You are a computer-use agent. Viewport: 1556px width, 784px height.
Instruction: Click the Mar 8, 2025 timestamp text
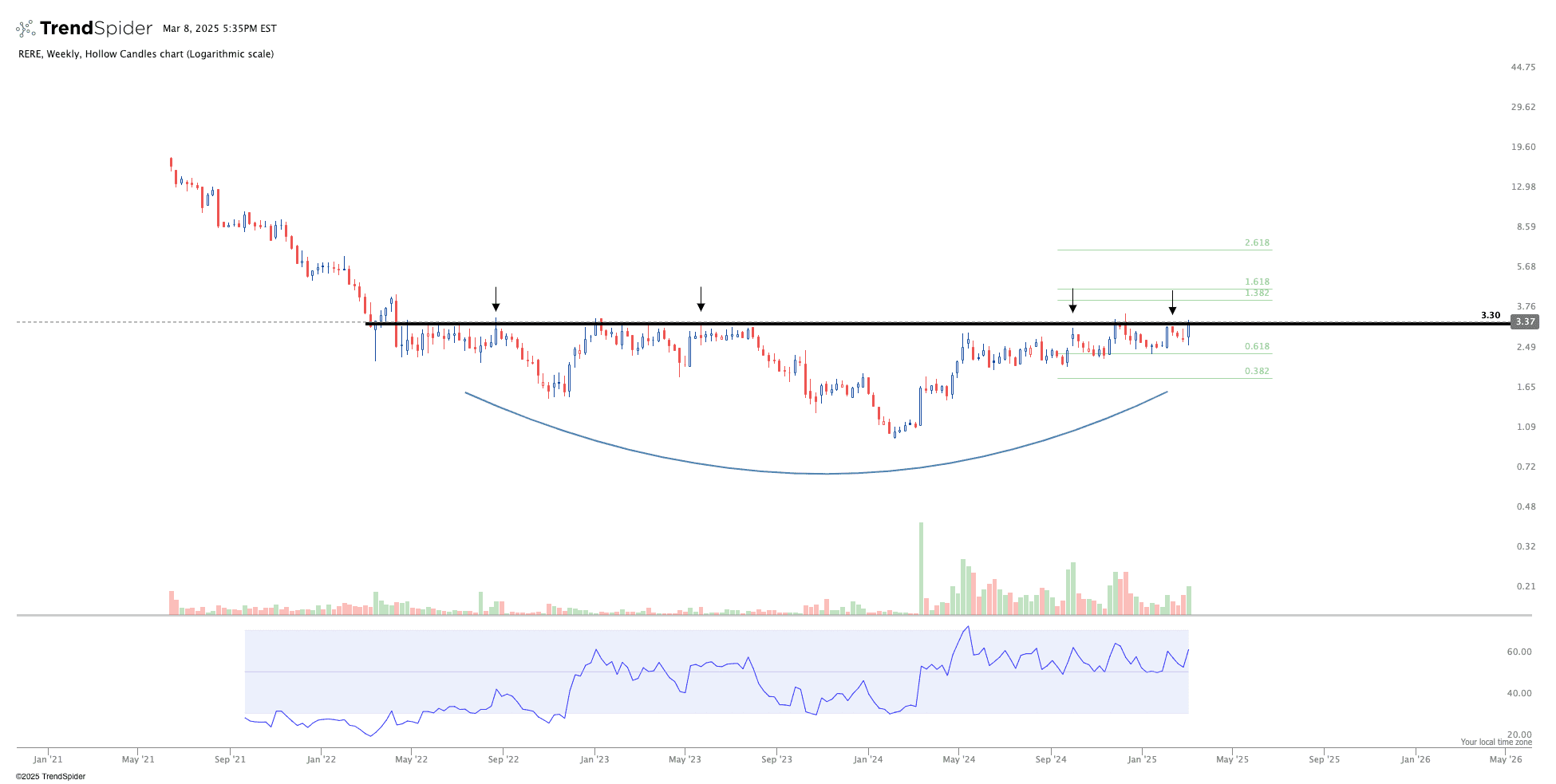click(219, 29)
